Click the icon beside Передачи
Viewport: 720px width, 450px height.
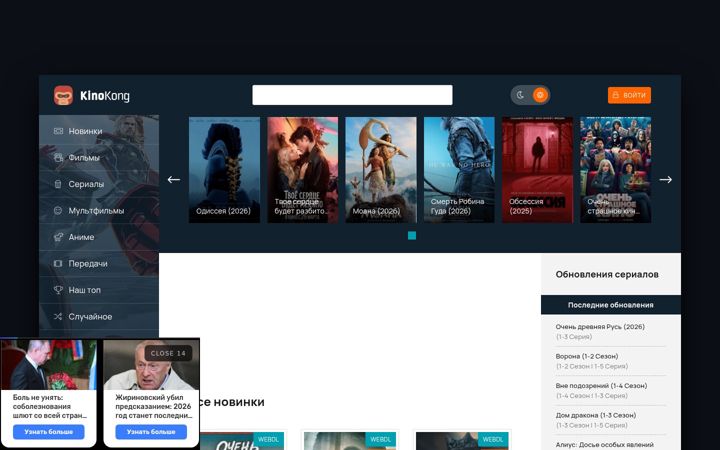click(x=58, y=264)
